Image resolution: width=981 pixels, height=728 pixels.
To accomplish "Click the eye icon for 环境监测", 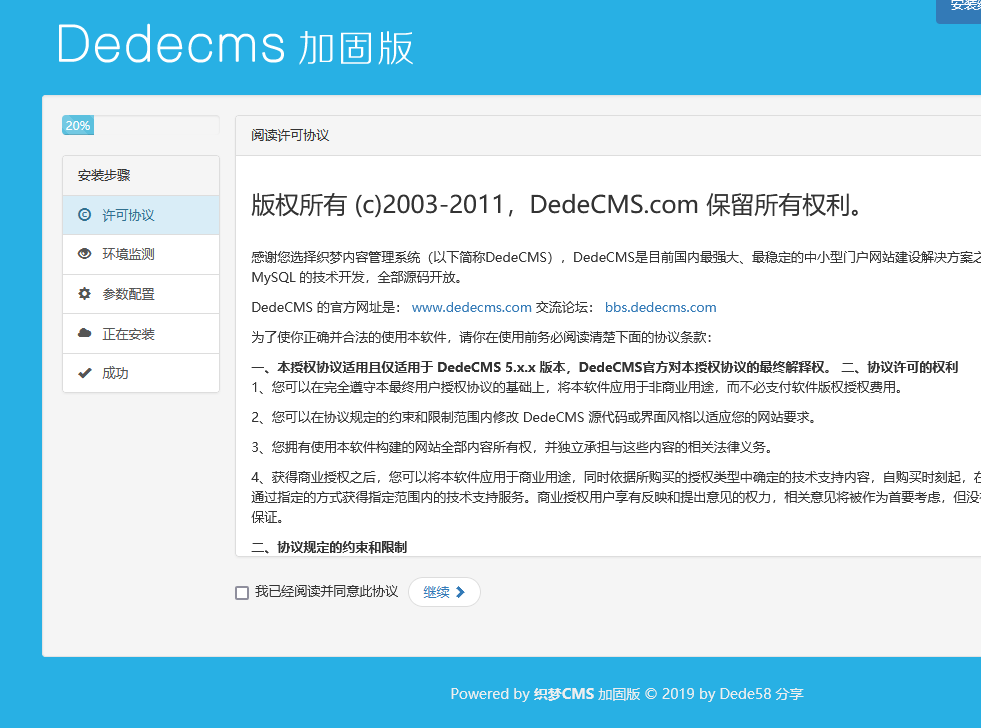I will pyautogui.click(x=84, y=254).
